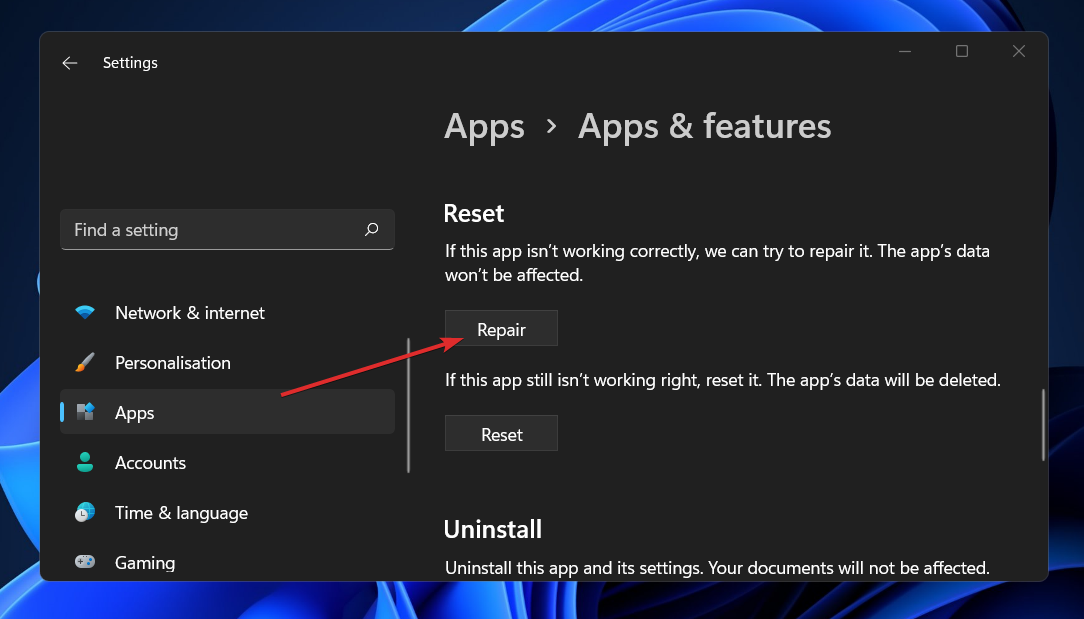Click the Find a setting search field

200,230
